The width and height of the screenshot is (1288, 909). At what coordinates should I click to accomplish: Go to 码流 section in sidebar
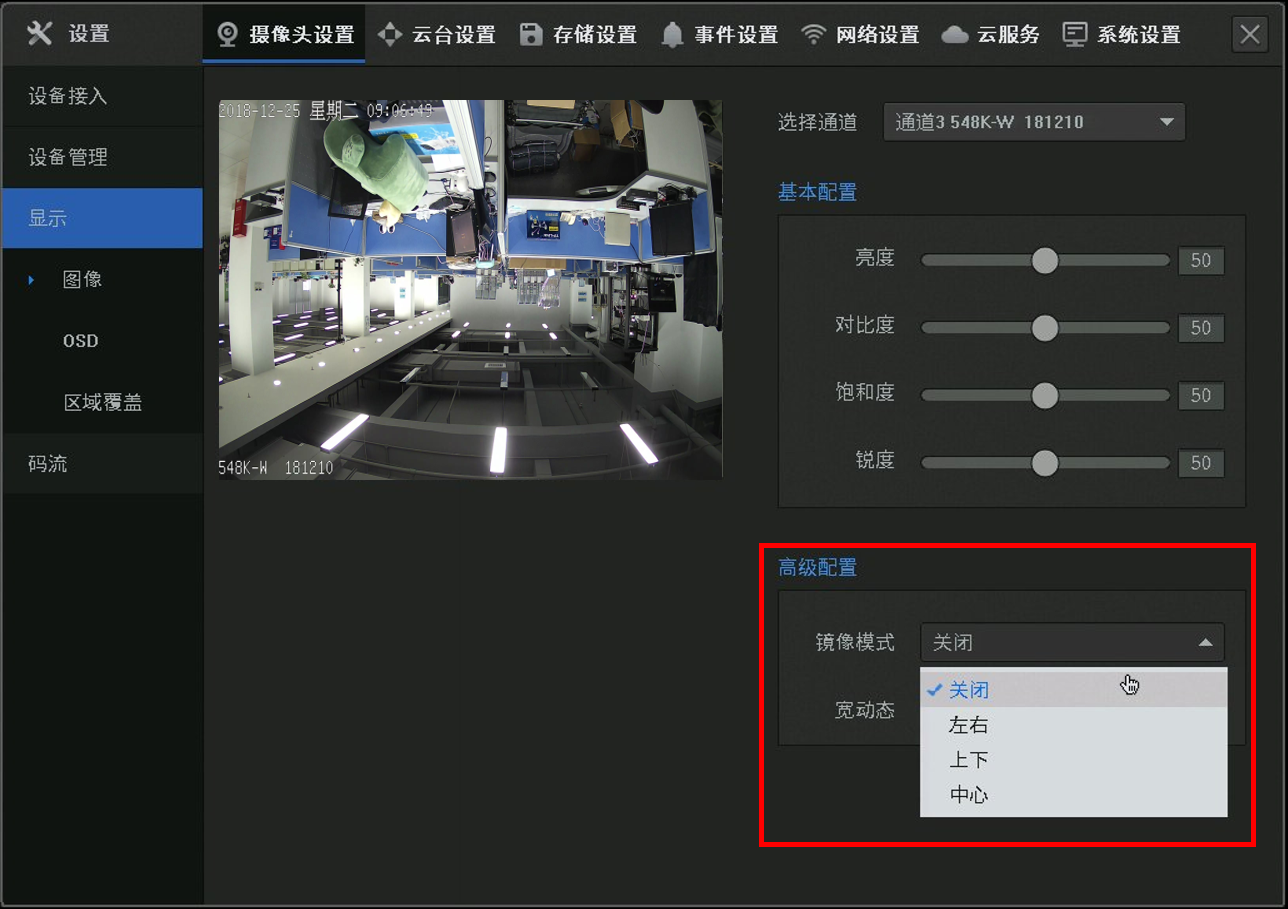pos(48,464)
